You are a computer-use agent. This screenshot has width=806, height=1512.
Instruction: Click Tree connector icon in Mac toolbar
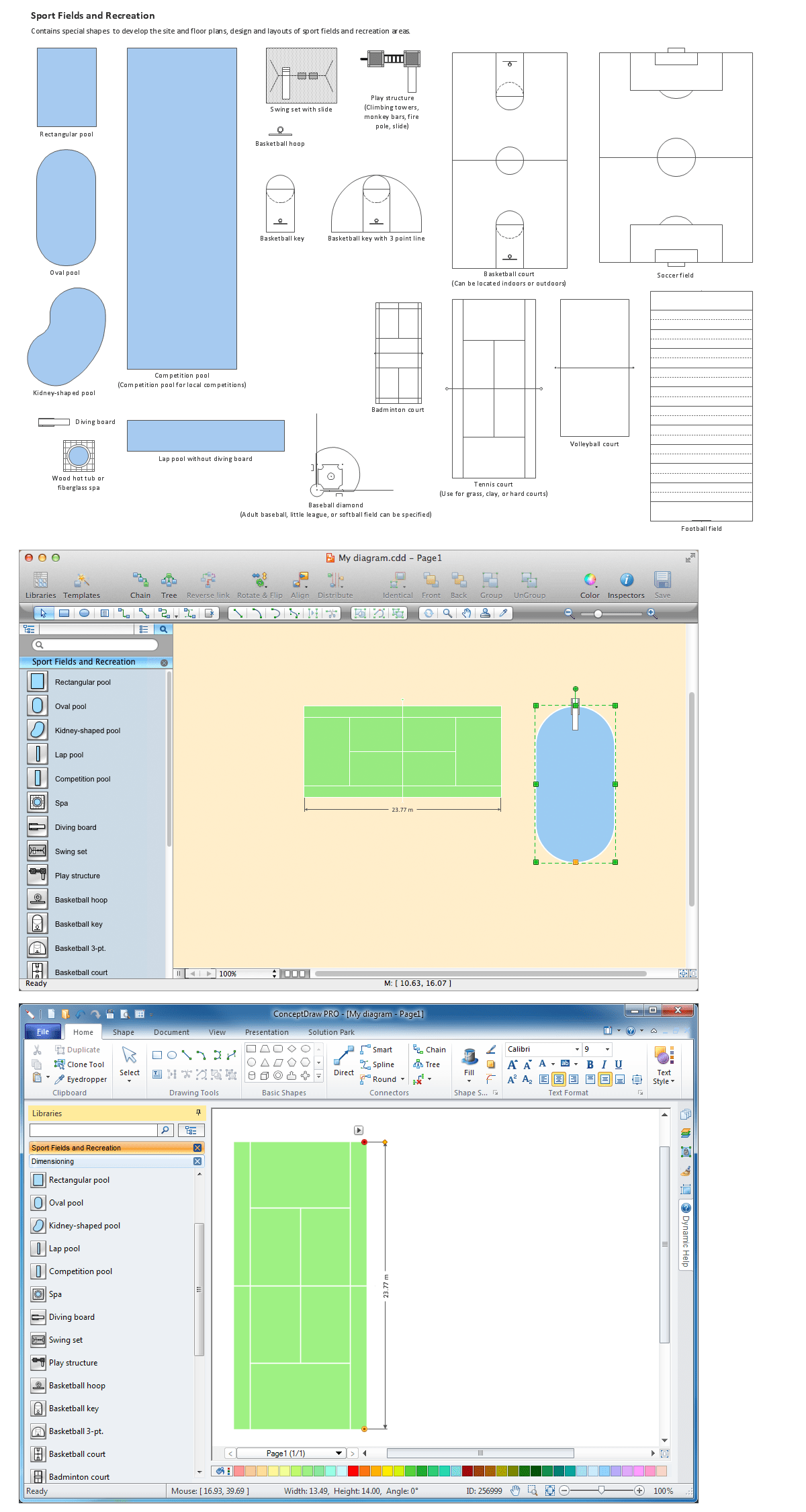[x=169, y=584]
